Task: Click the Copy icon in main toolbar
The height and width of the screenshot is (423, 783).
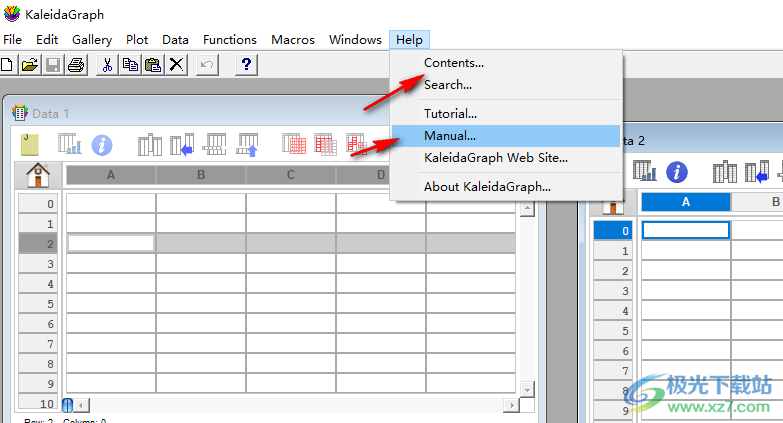Action: pyautogui.click(x=129, y=65)
